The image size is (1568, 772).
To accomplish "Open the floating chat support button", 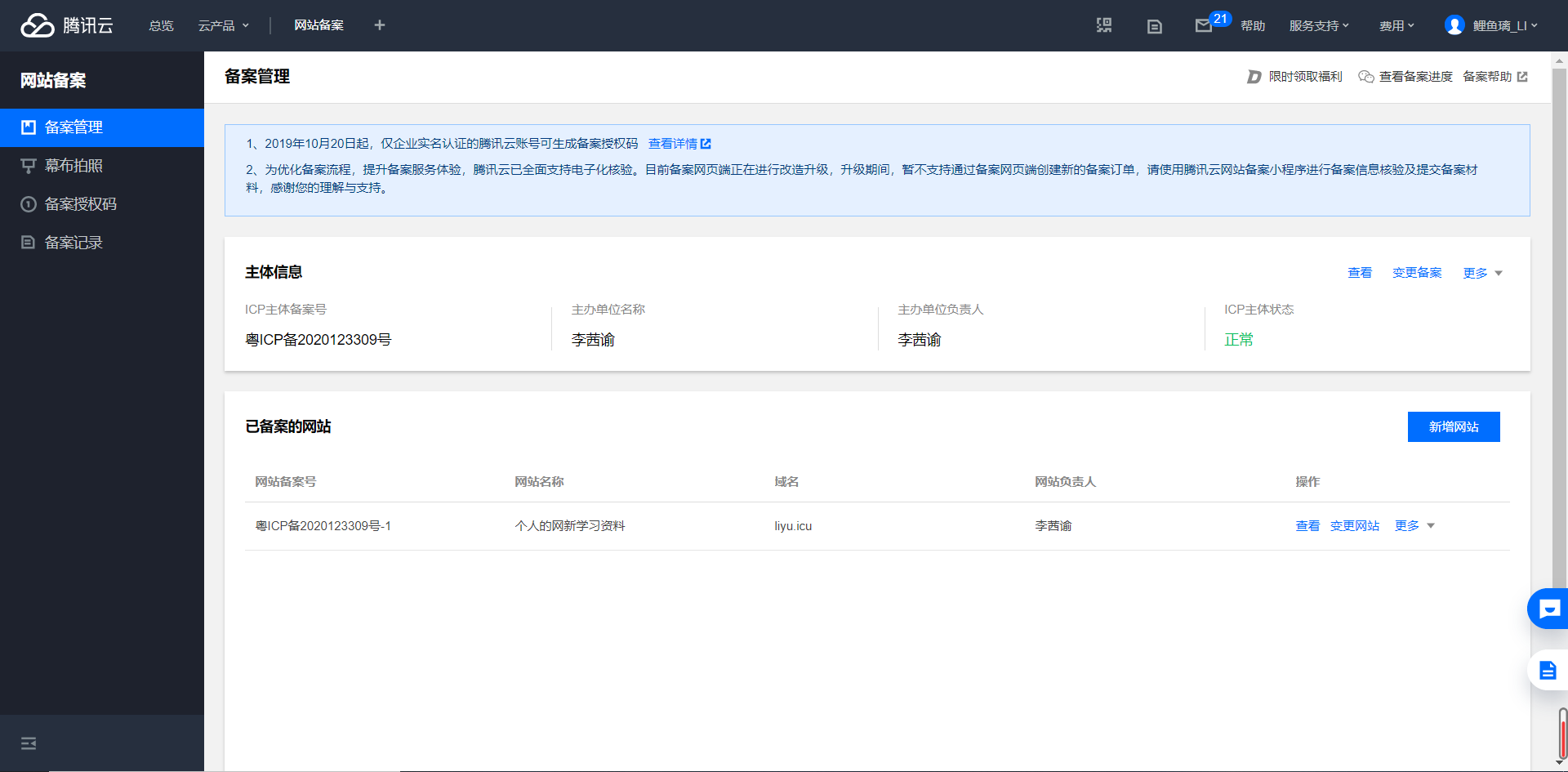I will (x=1548, y=609).
